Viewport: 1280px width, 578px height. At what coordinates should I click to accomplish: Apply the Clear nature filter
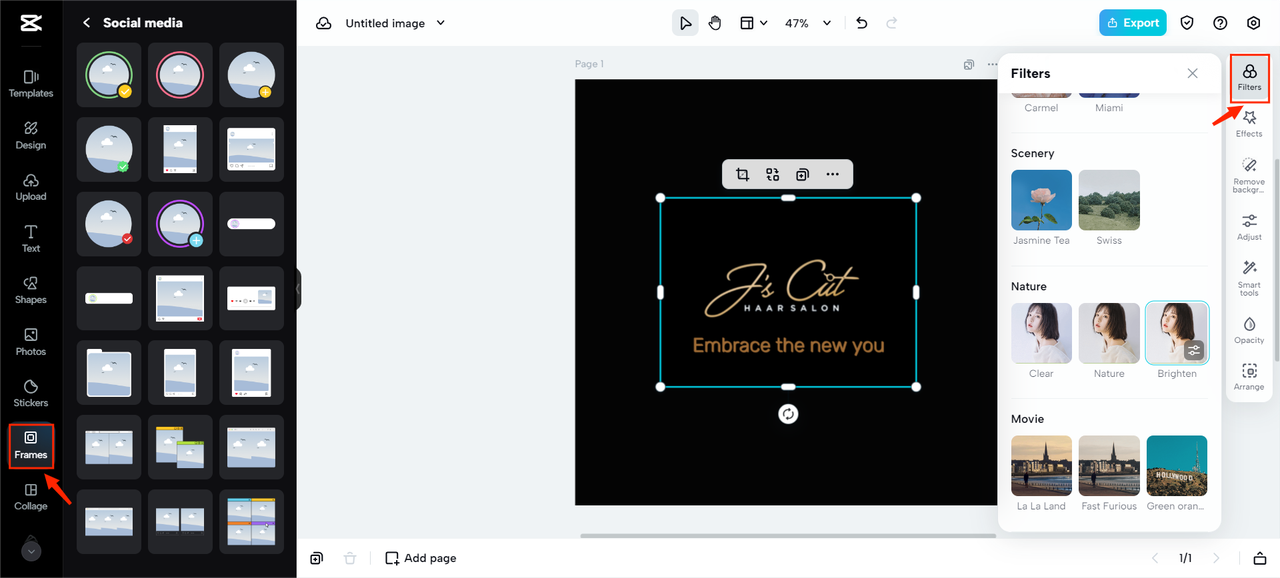(1041, 333)
